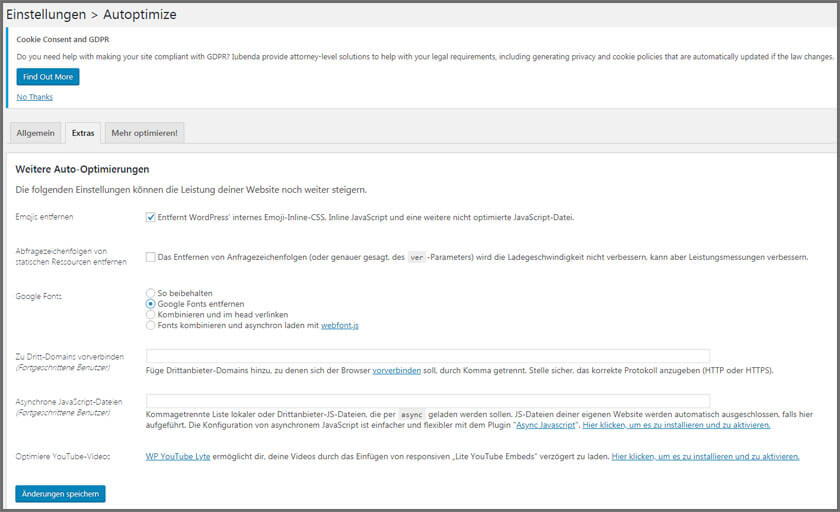840x512 pixels.
Task: Switch to the Allgemein tab
Action: click(35, 133)
